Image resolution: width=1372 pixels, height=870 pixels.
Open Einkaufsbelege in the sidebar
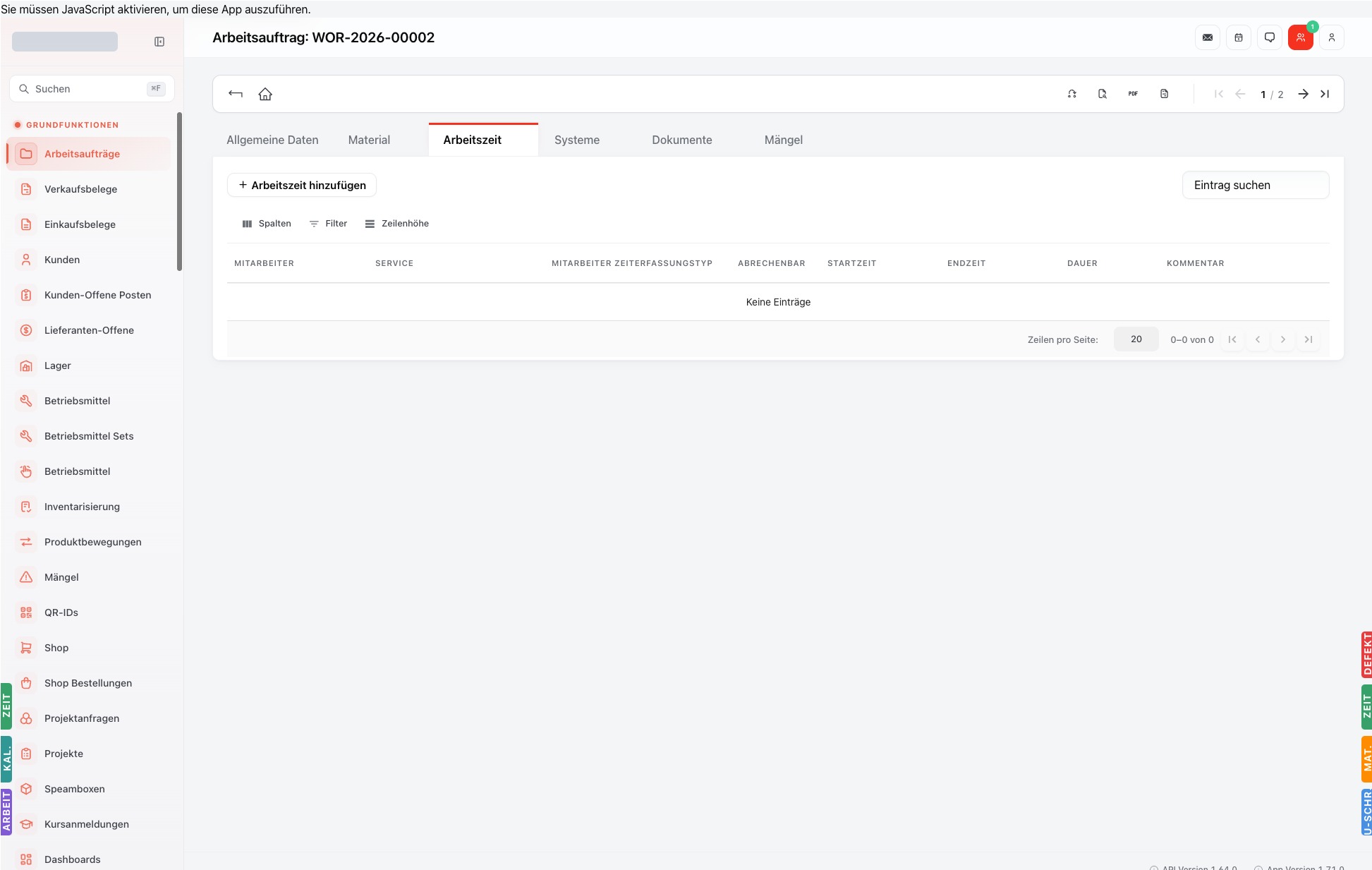point(89,224)
